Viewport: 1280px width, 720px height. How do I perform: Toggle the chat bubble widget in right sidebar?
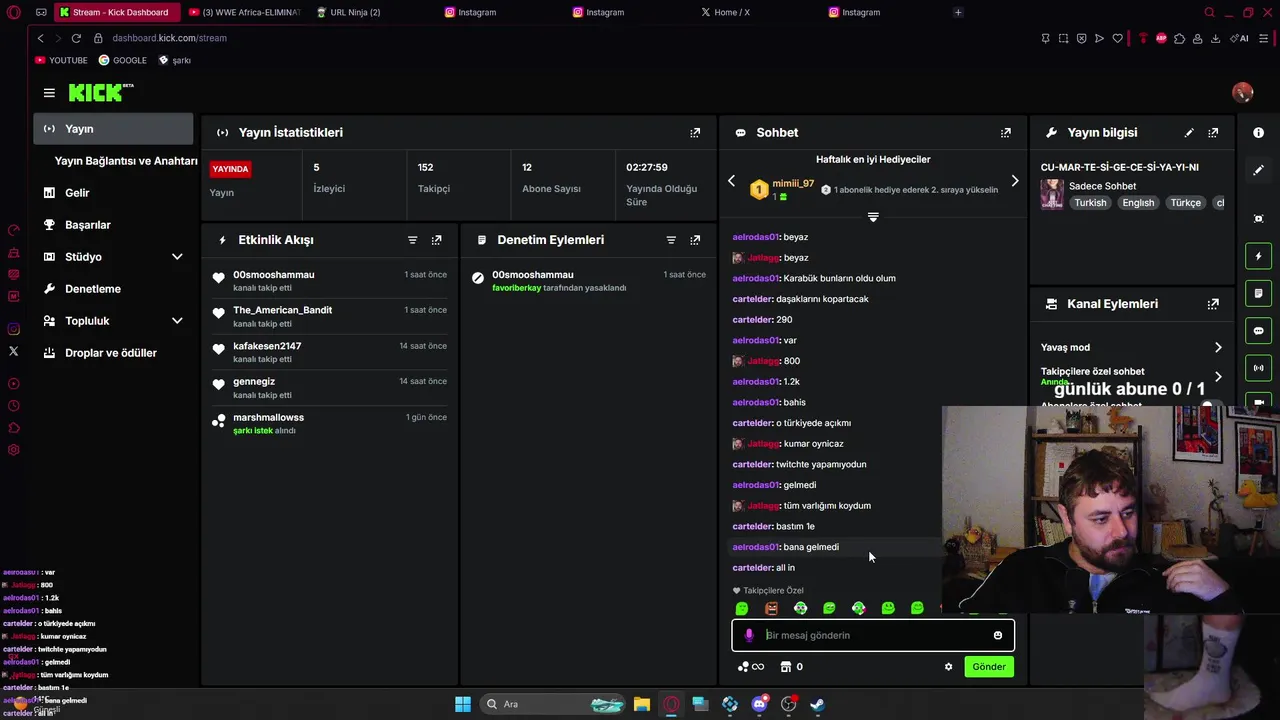(x=1258, y=331)
